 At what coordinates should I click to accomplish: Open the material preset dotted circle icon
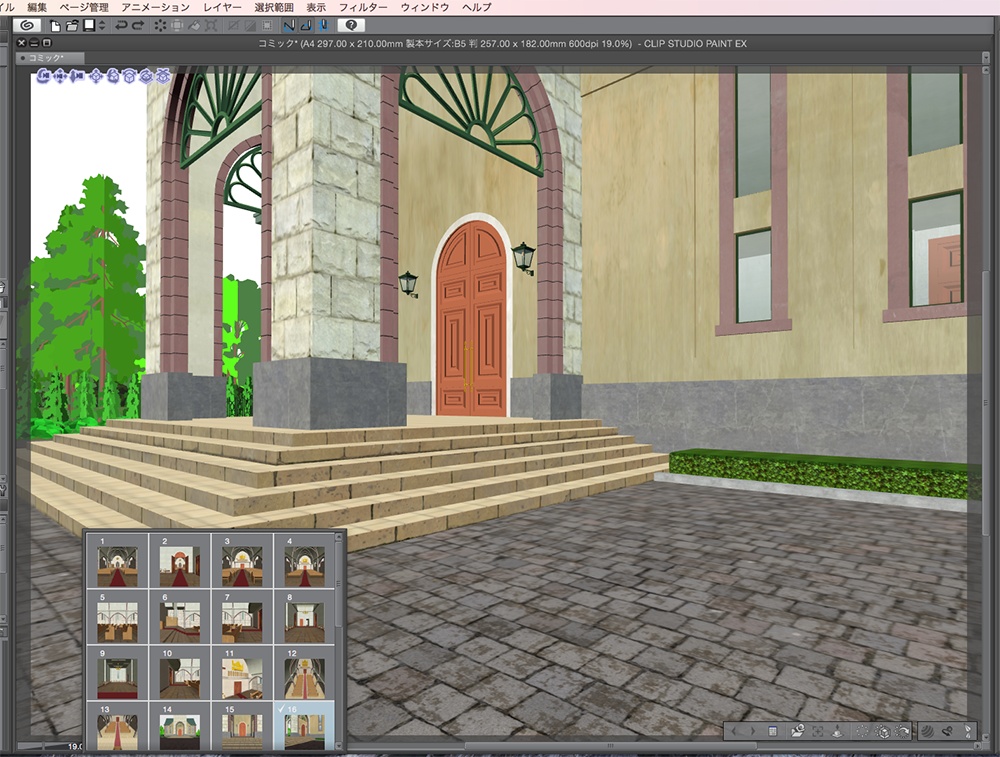click(x=862, y=731)
